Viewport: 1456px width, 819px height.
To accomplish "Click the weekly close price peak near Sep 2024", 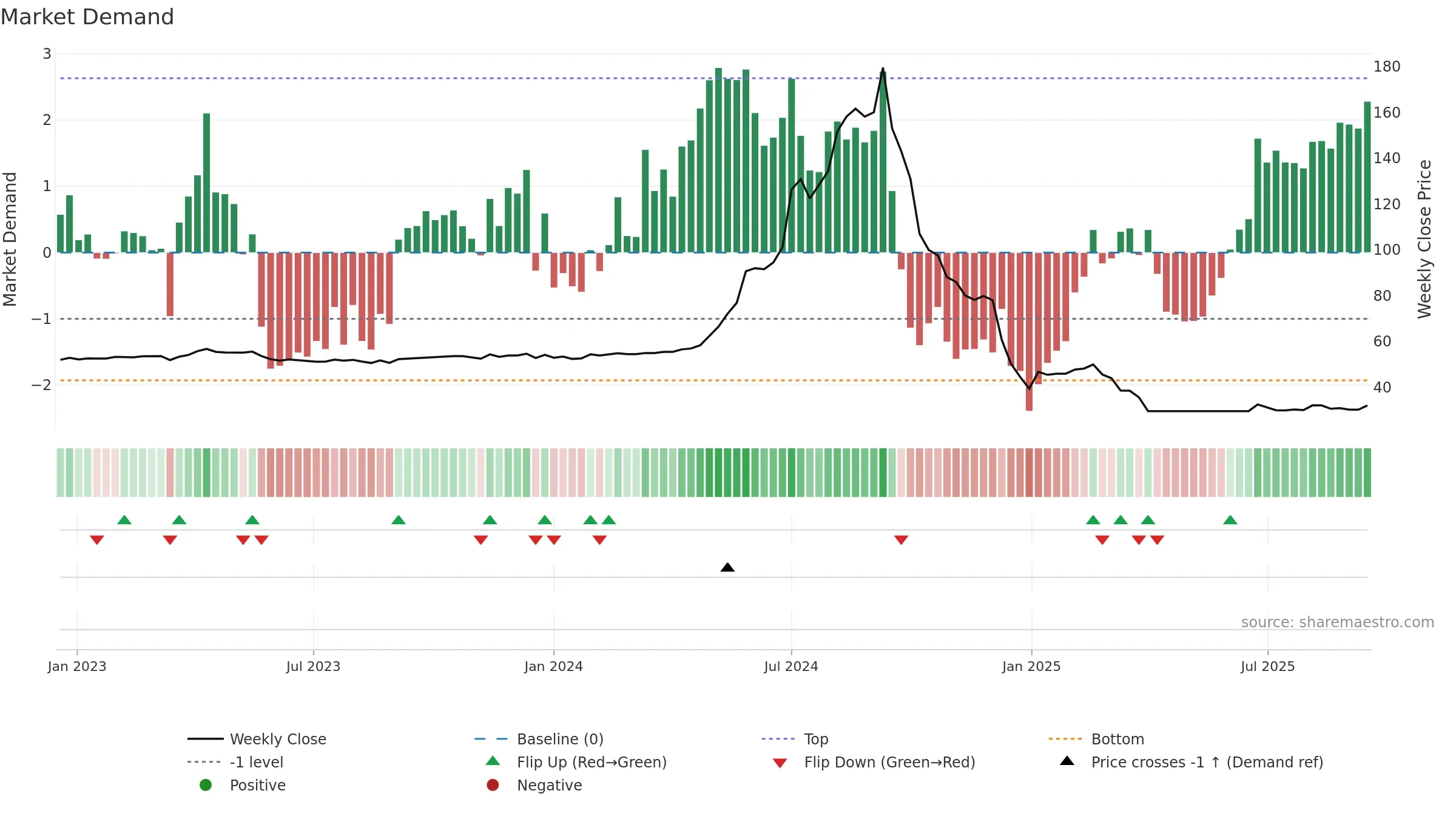I will coord(883,69).
